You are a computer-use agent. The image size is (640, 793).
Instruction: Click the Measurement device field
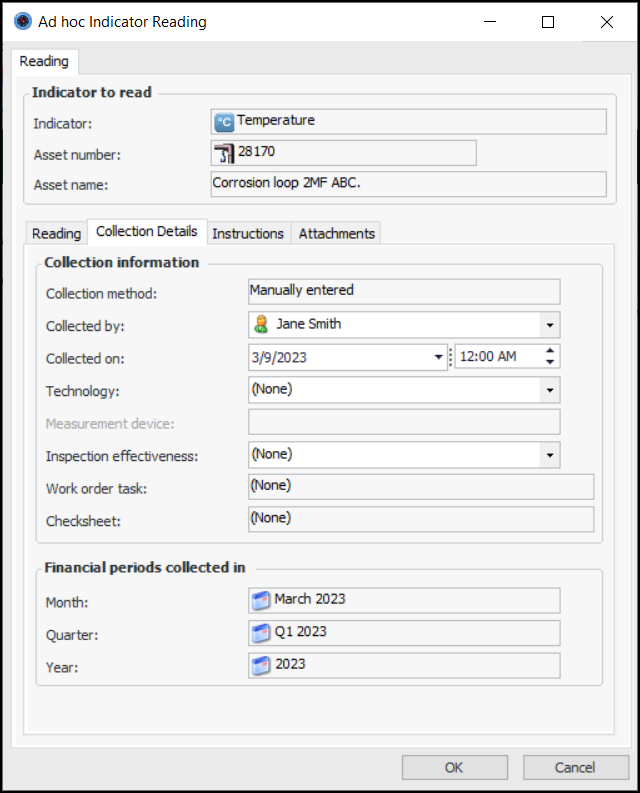[404, 422]
